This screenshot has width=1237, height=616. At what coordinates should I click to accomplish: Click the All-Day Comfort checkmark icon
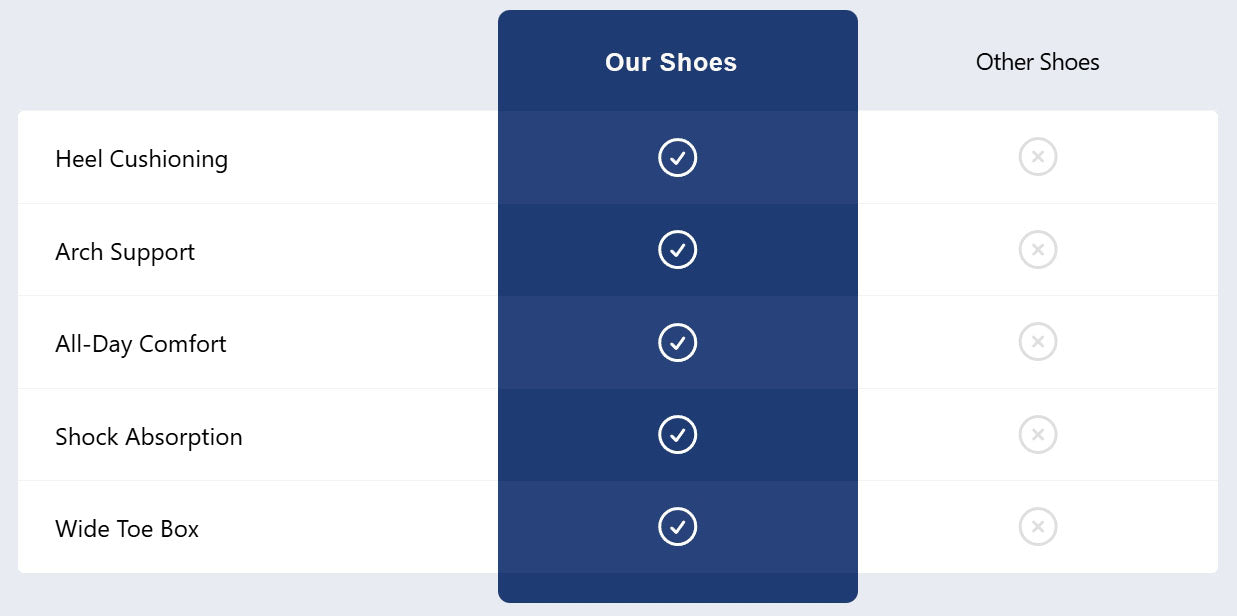677,342
